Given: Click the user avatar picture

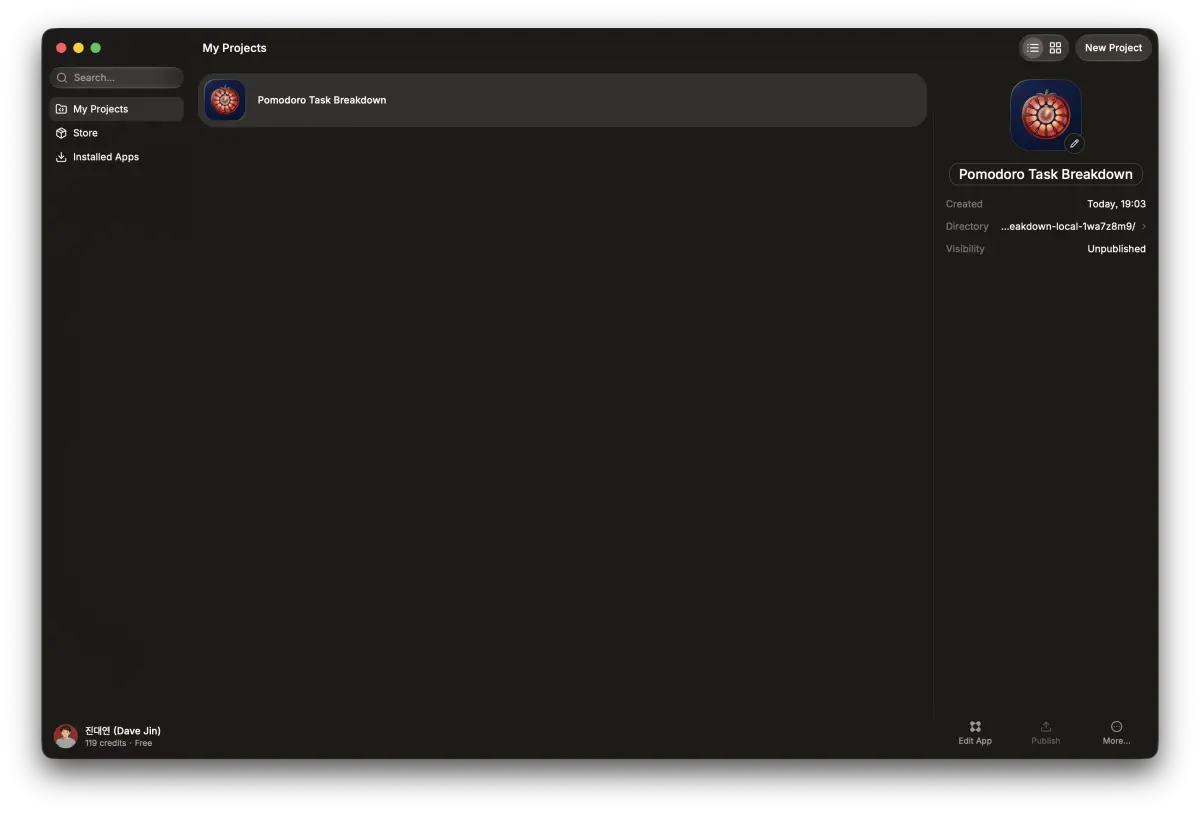Looking at the screenshot, I should coord(66,736).
